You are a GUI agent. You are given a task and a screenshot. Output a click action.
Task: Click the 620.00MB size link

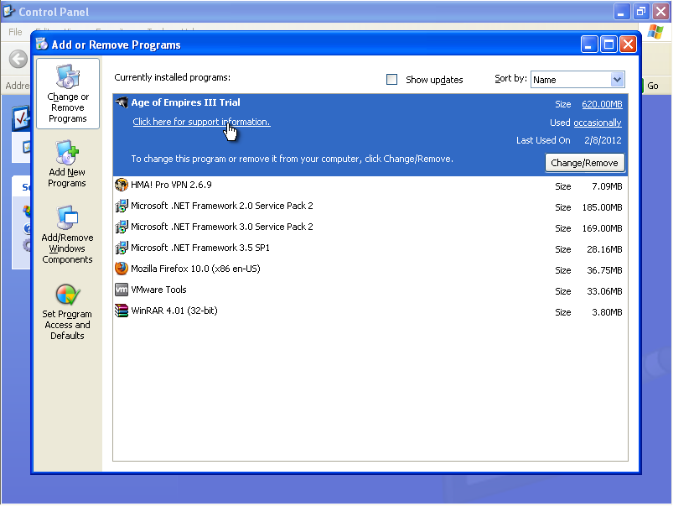point(602,104)
